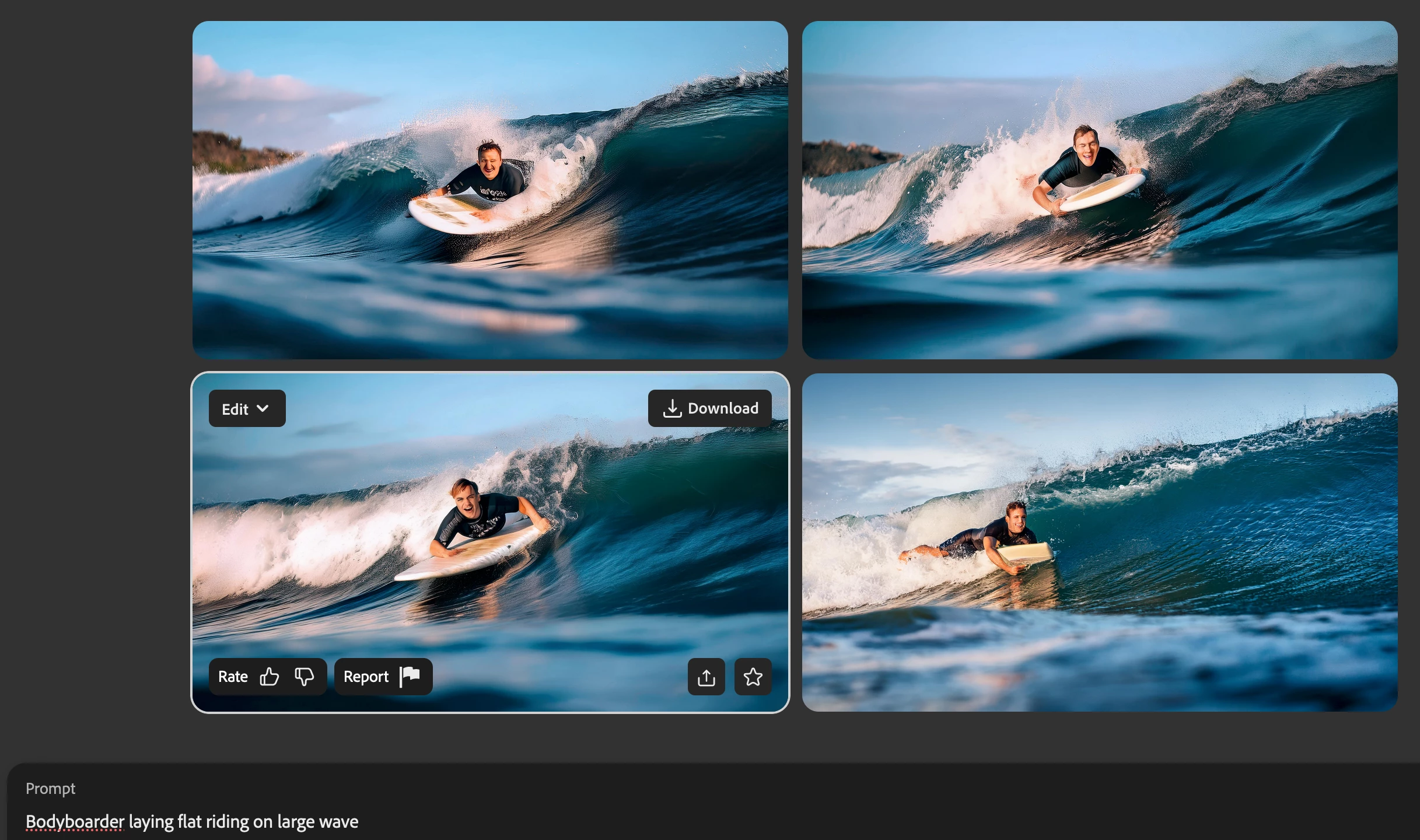This screenshot has height=840, width=1420.
Task: Click the chevron beside Edit
Action: (263, 408)
